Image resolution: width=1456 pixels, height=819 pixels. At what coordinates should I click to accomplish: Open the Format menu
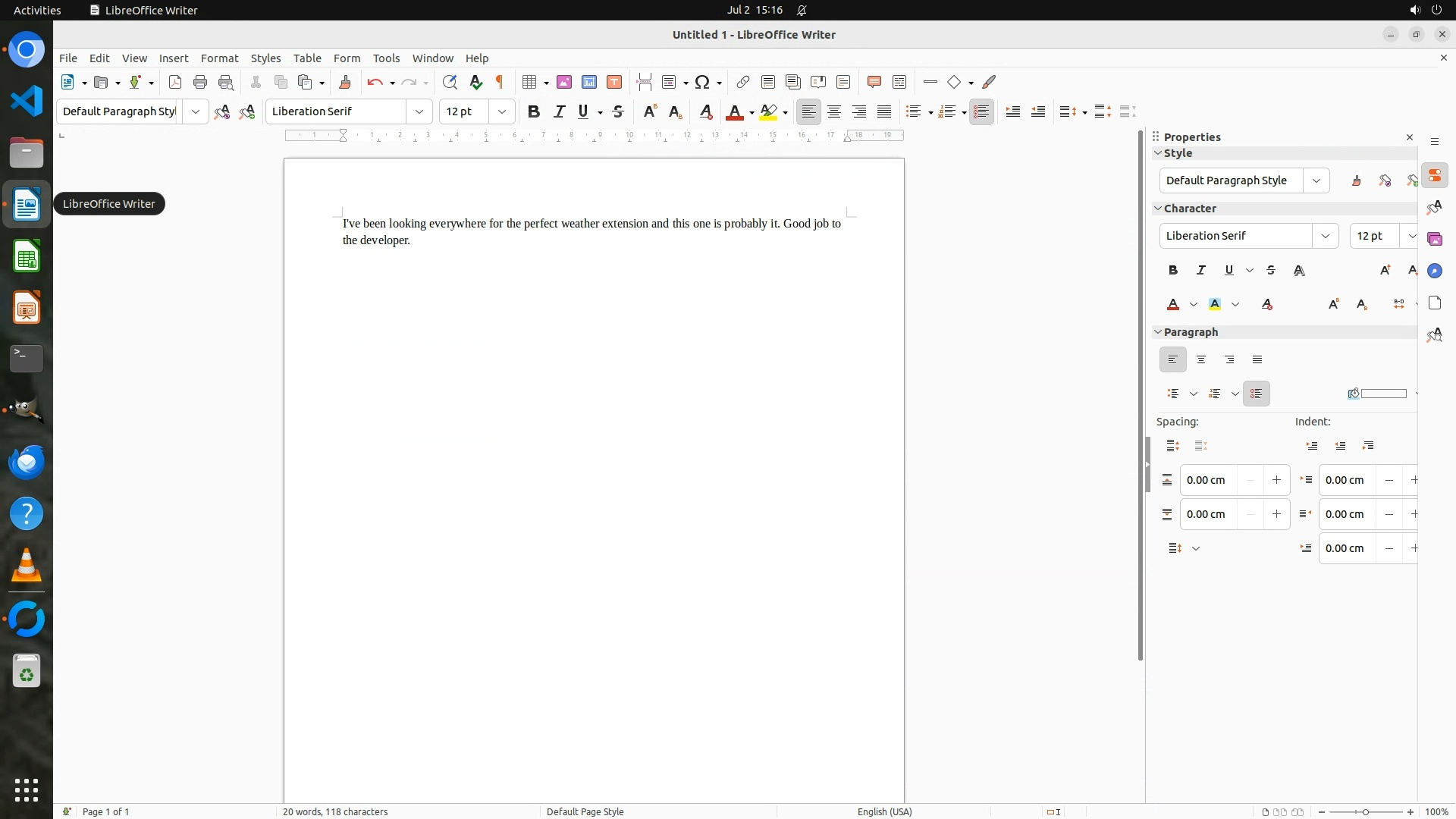click(x=219, y=58)
